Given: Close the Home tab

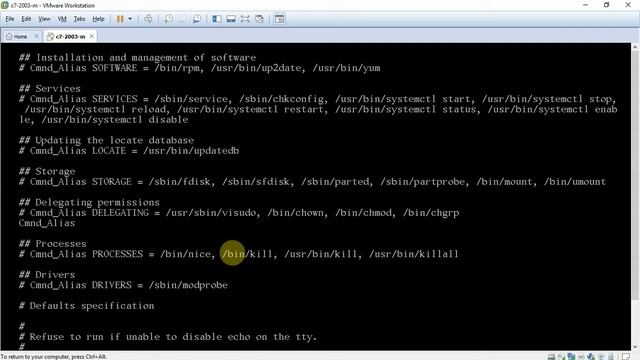Looking at the screenshot, I should tap(36, 36).
